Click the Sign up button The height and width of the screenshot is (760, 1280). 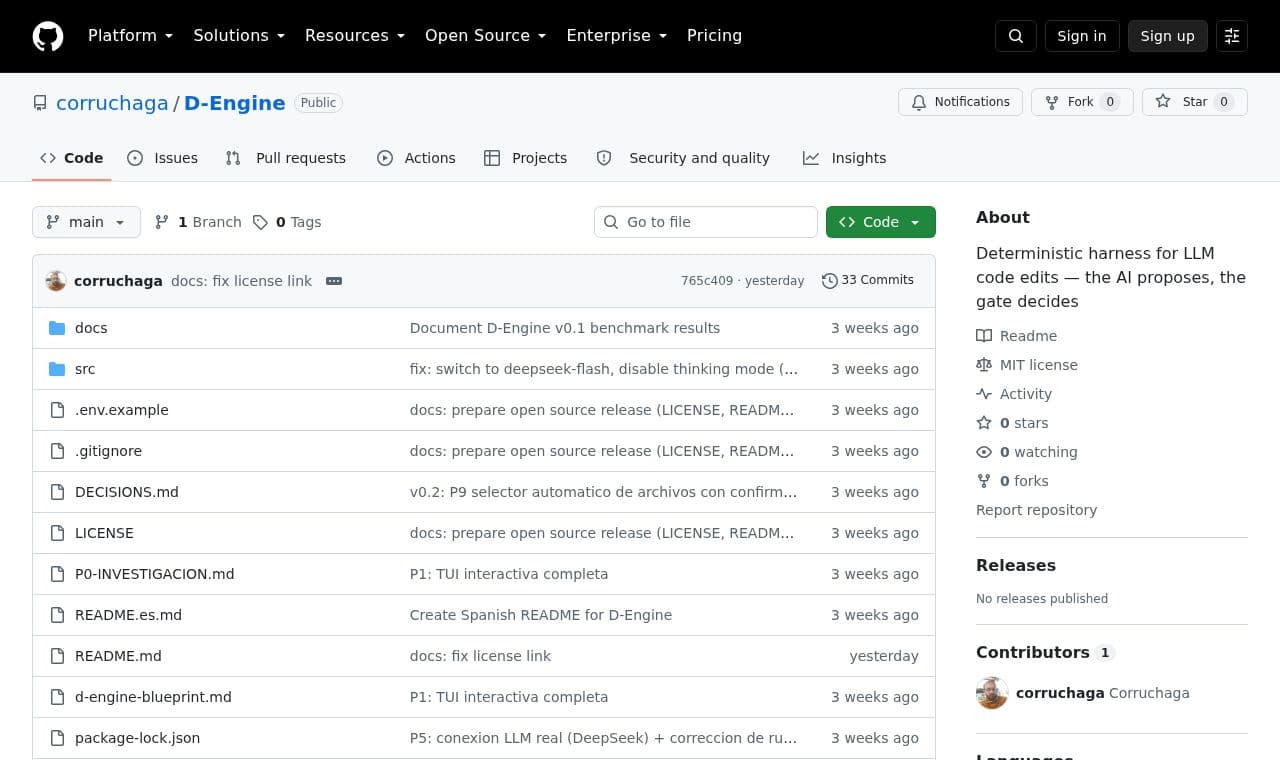[x=1168, y=36]
